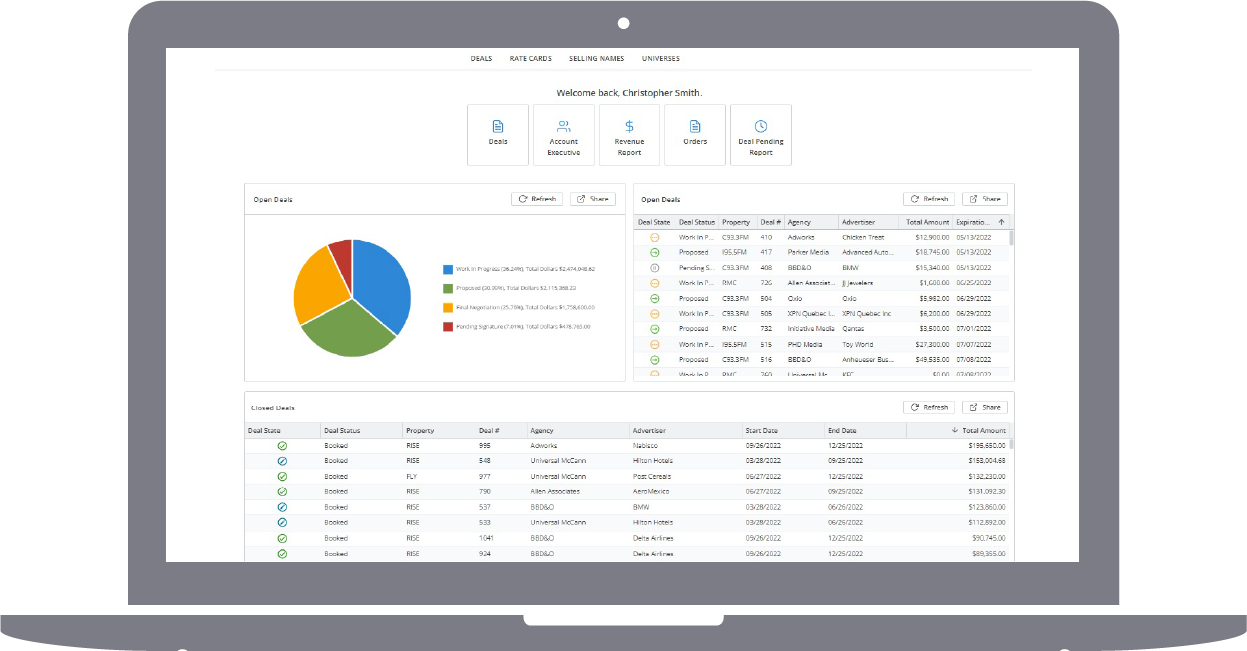Open the Revenue Report dollar tile

point(629,134)
